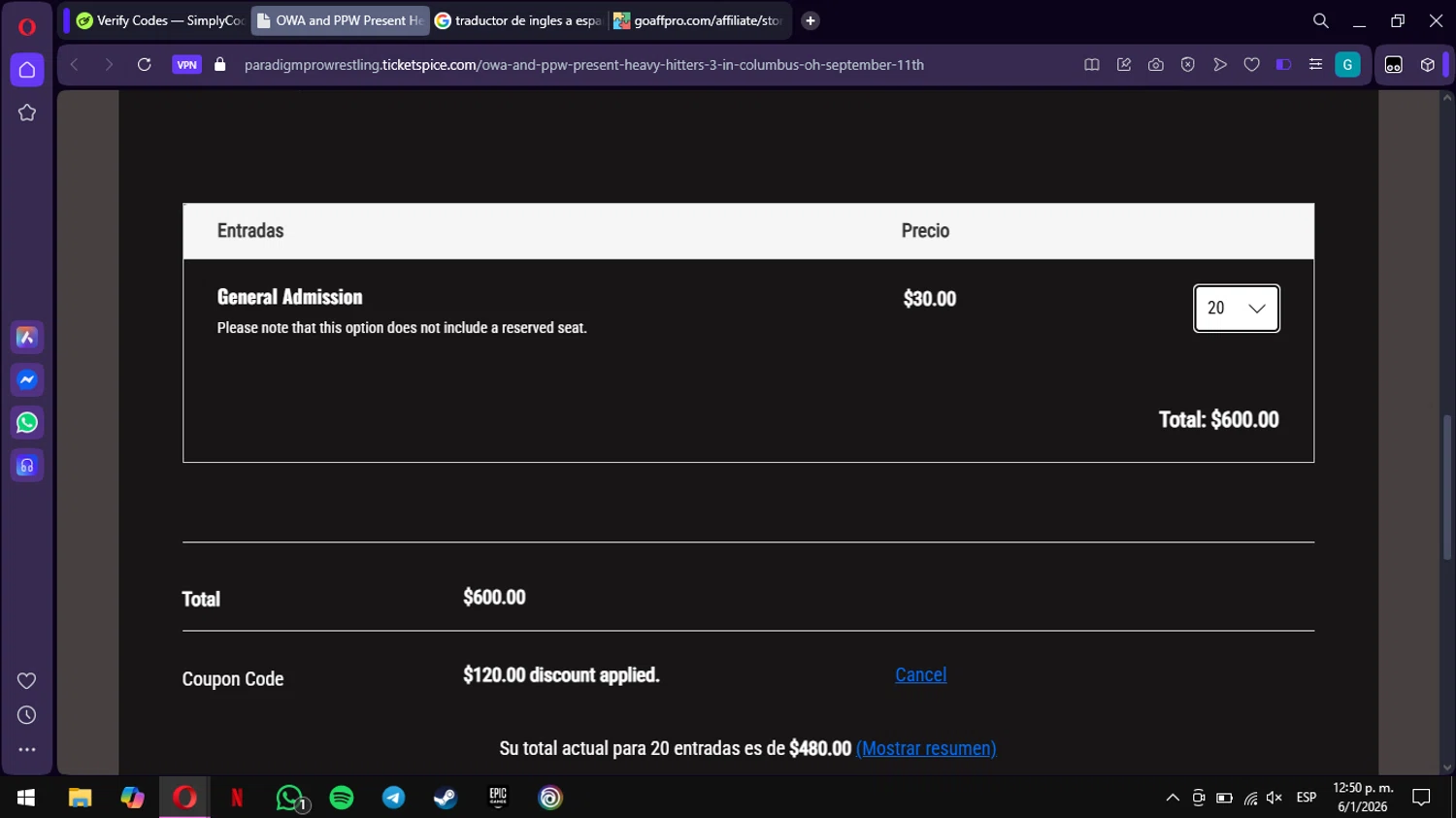
Task: Open sidebar setup three-dots menu
Action: click(27, 750)
